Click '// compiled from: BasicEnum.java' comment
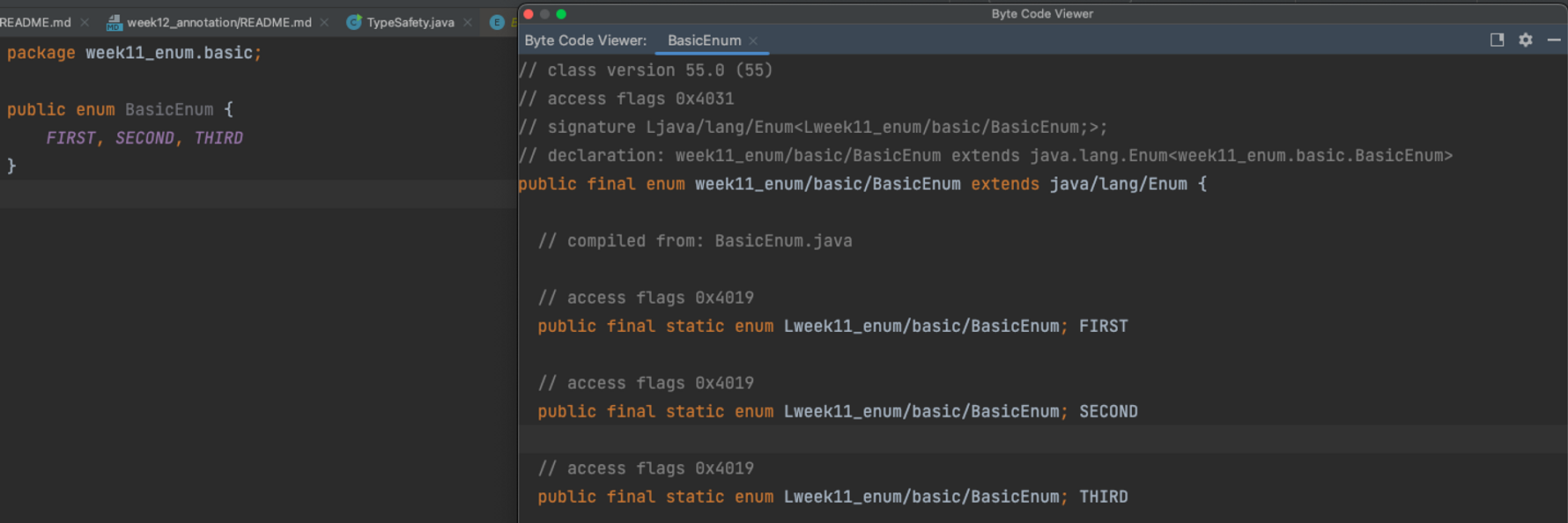This screenshot has height=523, width=1568. (x=695, y=240)
